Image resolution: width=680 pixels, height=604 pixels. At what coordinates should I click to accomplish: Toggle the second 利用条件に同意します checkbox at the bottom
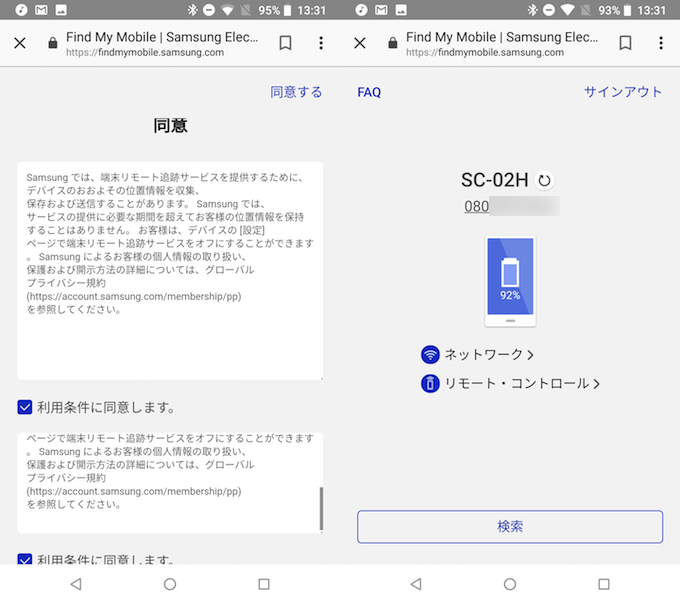click(x=25, y=560)
